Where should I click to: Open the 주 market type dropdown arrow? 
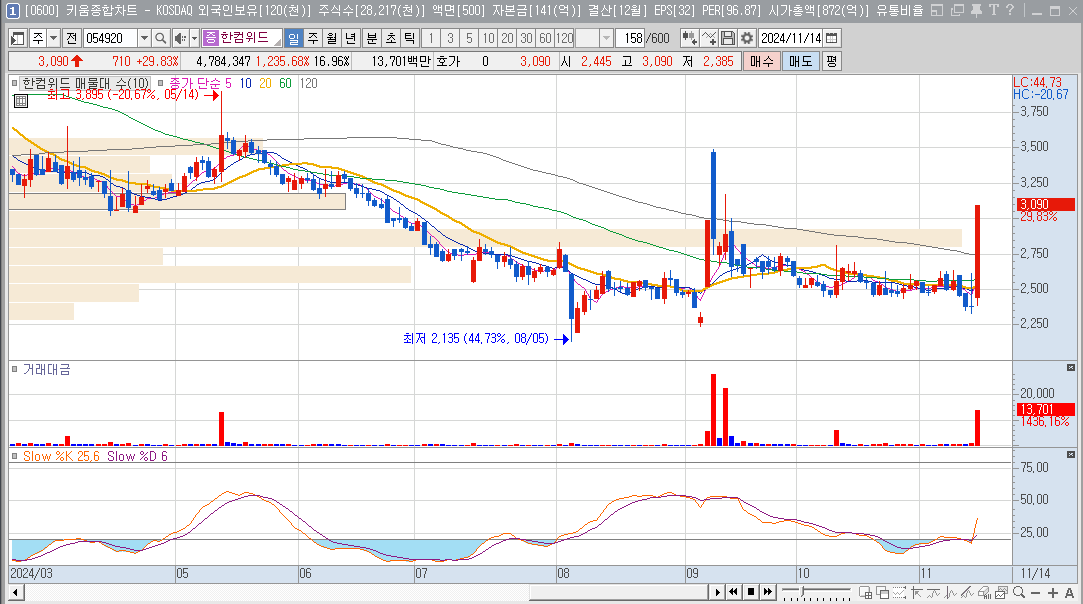(53, 38)
